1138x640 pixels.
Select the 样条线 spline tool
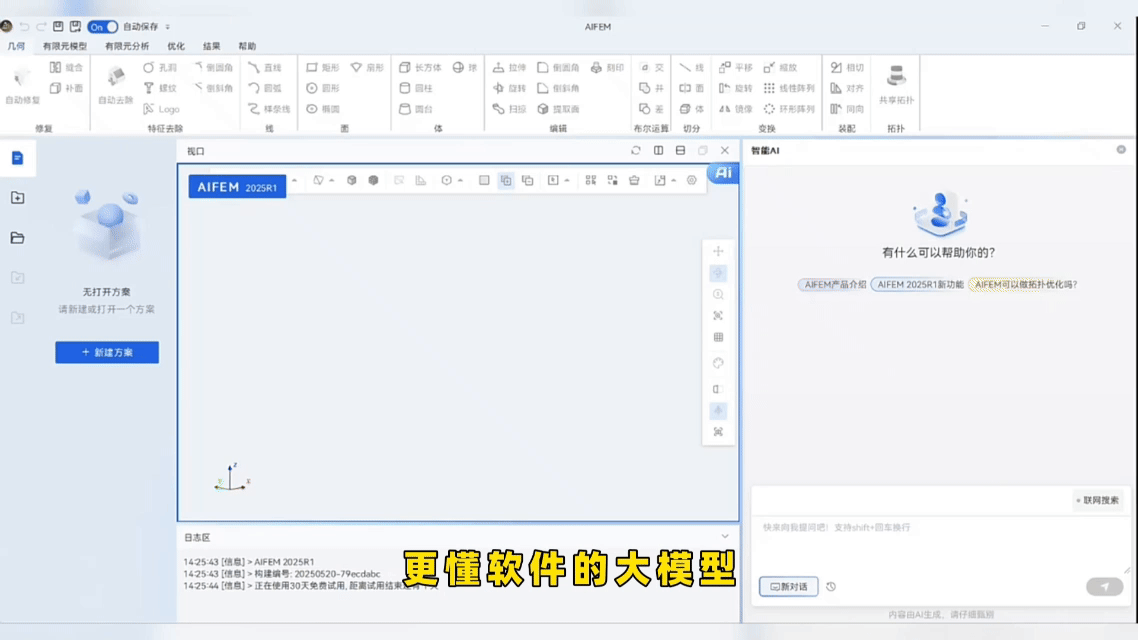click(x=269, y=110)
